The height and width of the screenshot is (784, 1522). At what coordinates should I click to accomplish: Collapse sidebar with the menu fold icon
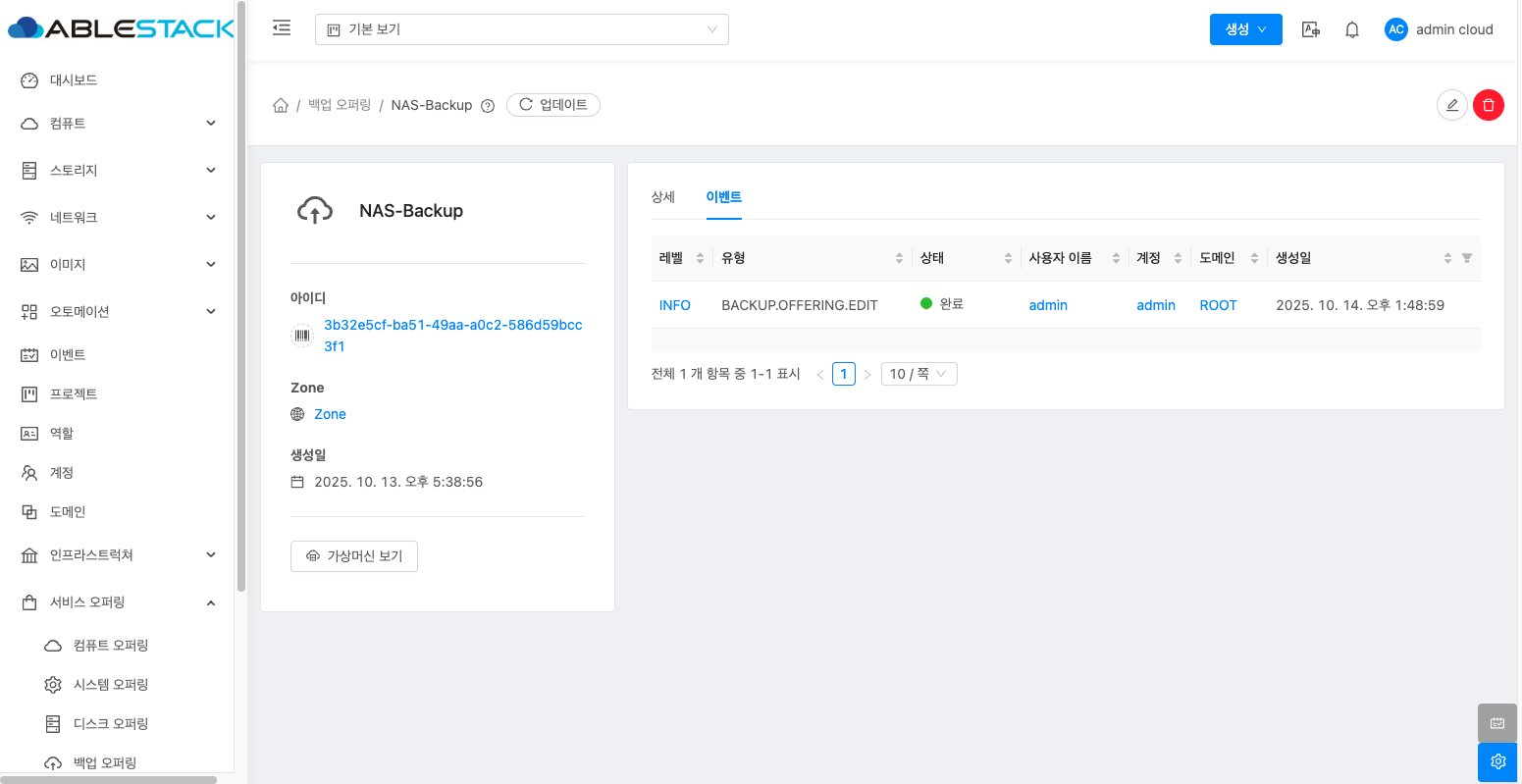(x=282, y=28)
